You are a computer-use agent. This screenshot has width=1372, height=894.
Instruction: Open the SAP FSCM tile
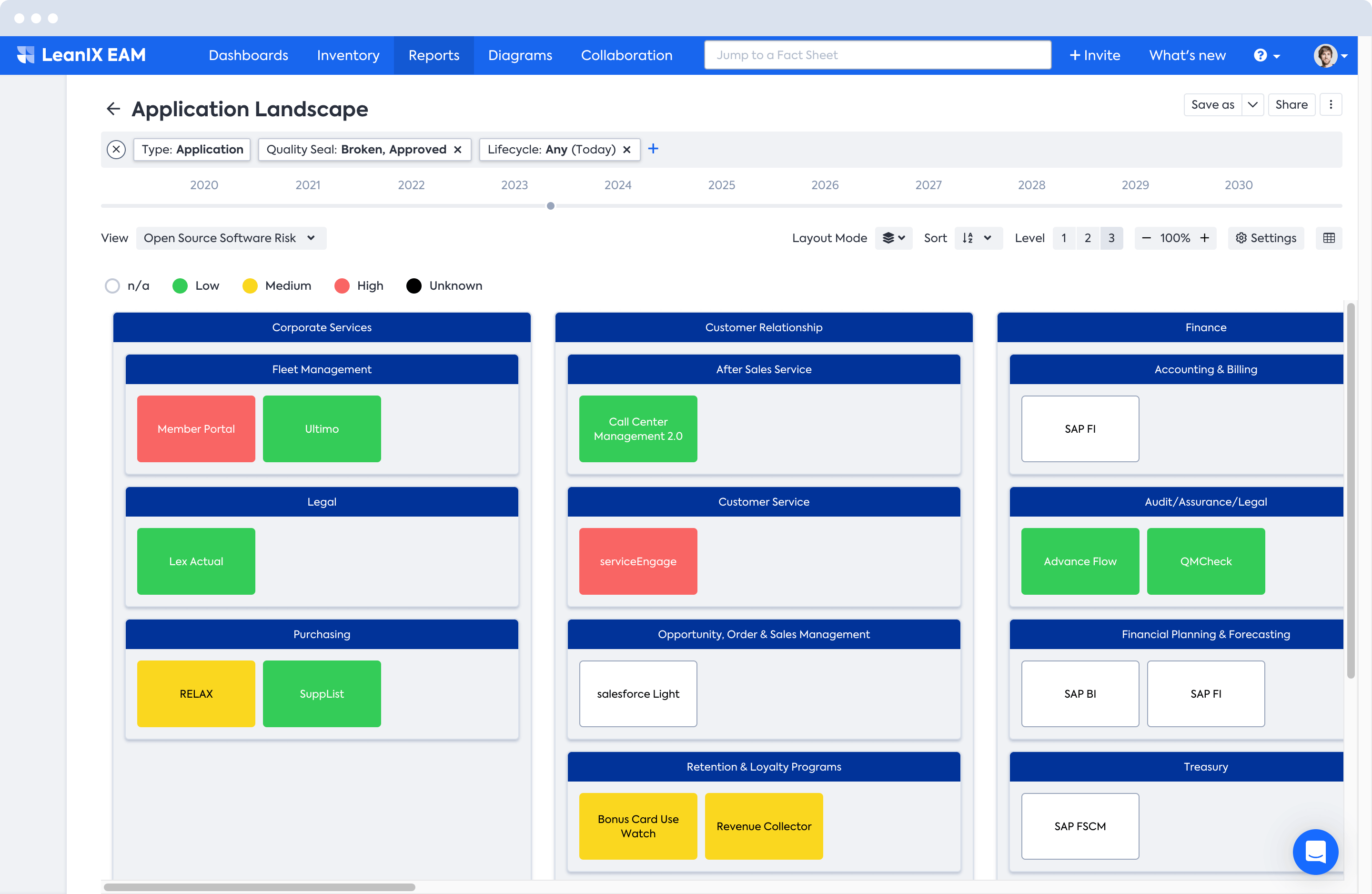click(x=1080, y=826)
